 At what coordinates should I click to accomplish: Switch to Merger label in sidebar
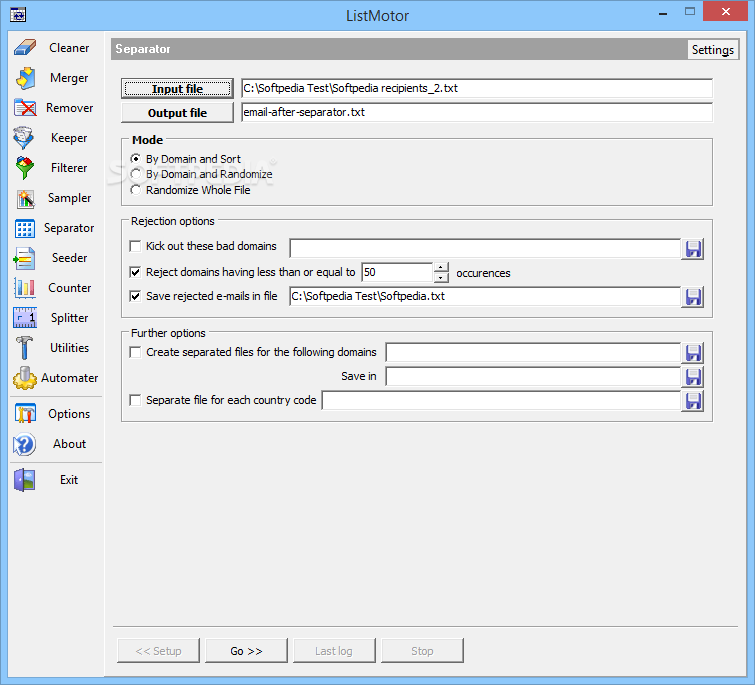pyautogui.click(x=69, y=78)
